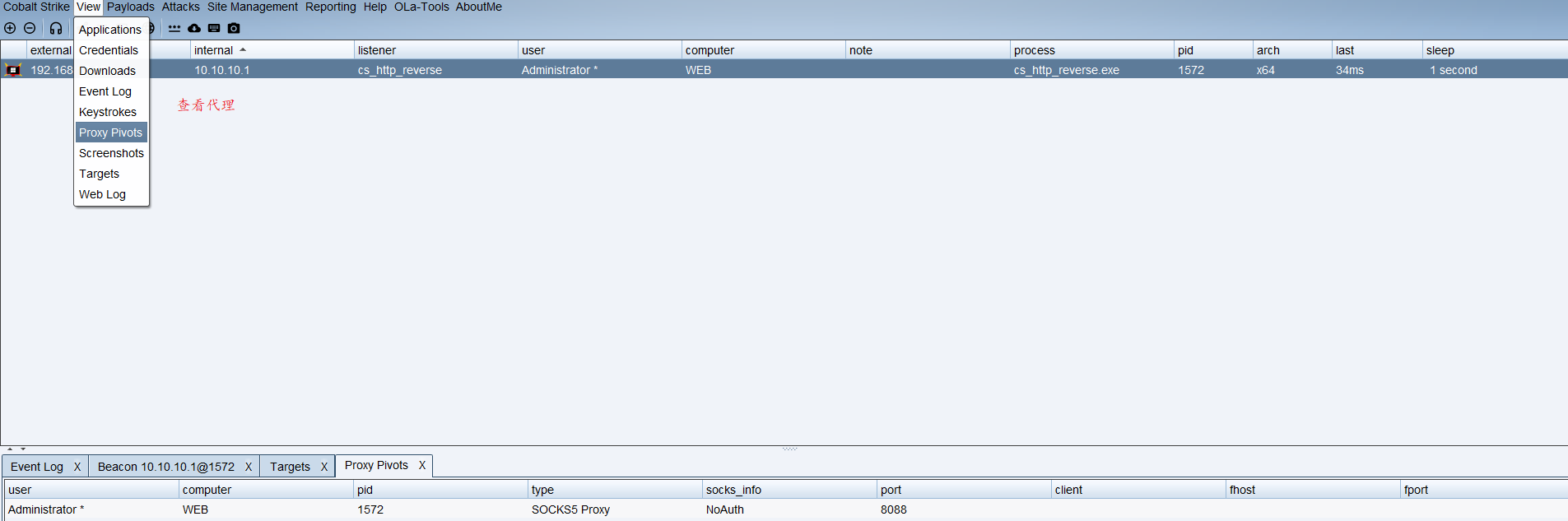Screen dimensions: 1568x521
Task: Open the Cobalt Strike menu
Action: coord(36,7)
